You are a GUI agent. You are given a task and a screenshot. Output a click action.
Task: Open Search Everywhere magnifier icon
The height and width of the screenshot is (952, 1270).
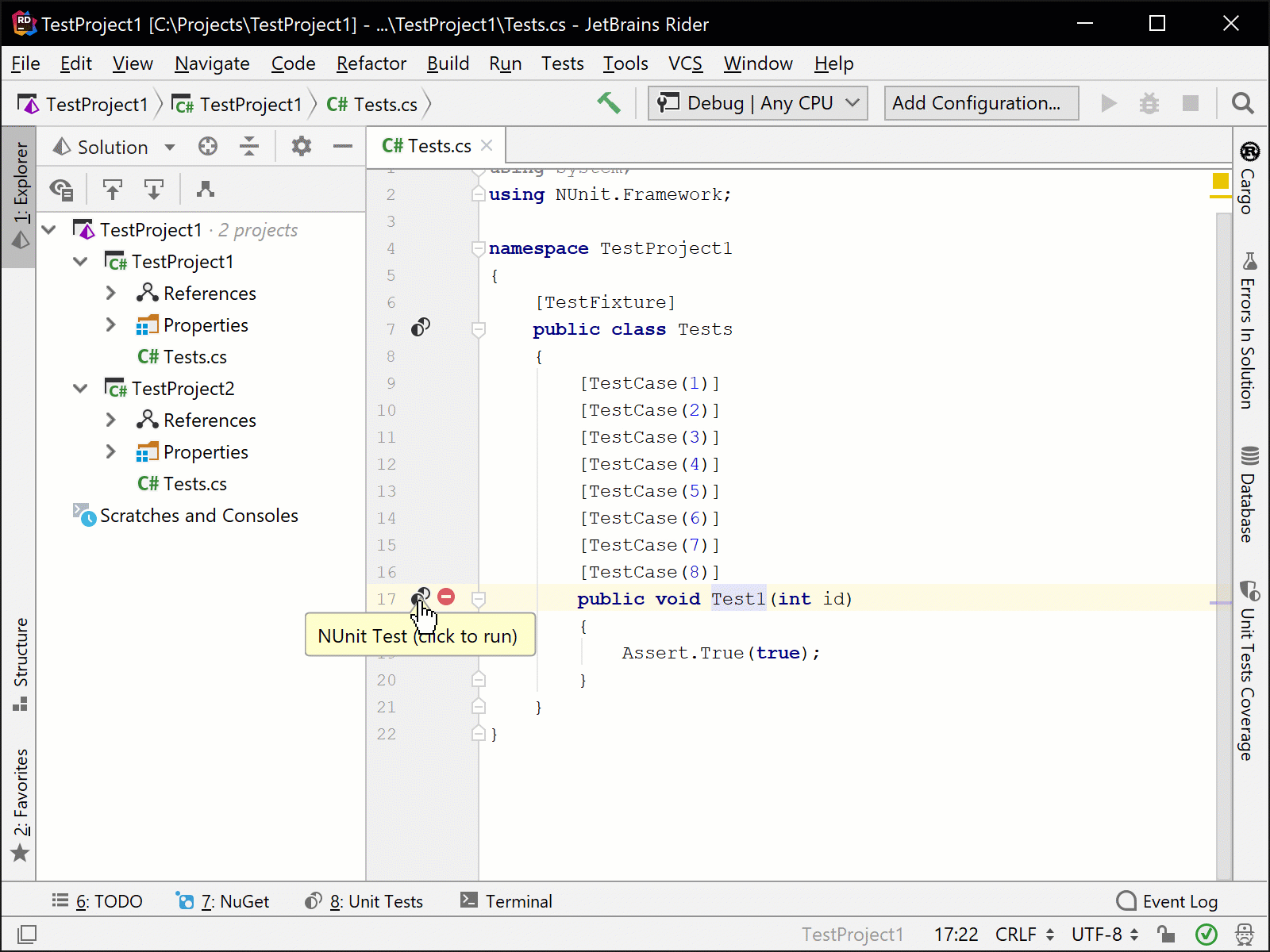tap(1242, 103)
